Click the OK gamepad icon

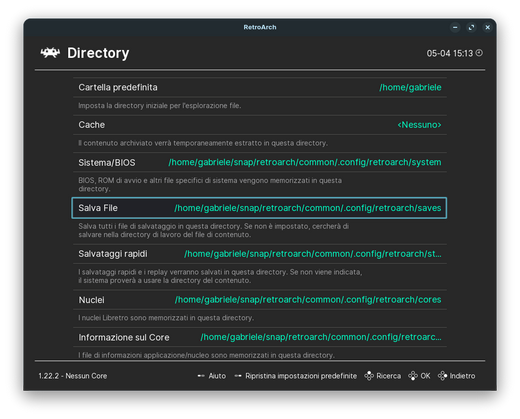point(413,376)
